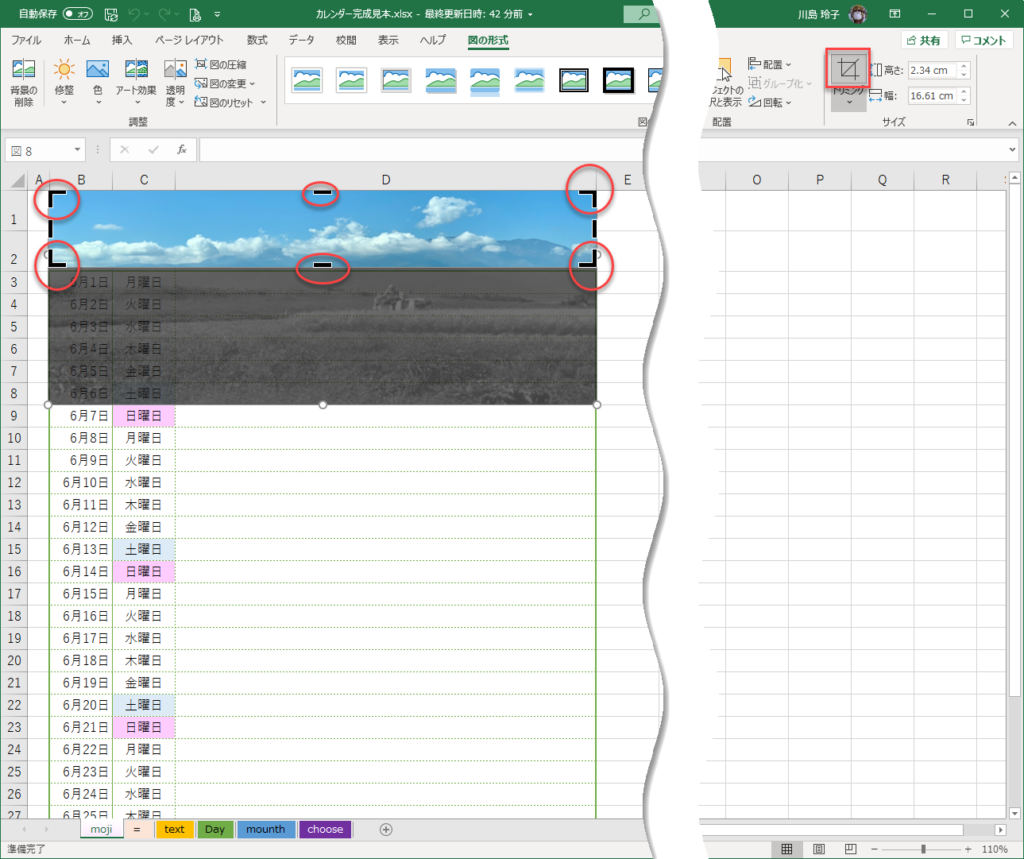Open the 配置 align dropdown

tap(770, 64)
